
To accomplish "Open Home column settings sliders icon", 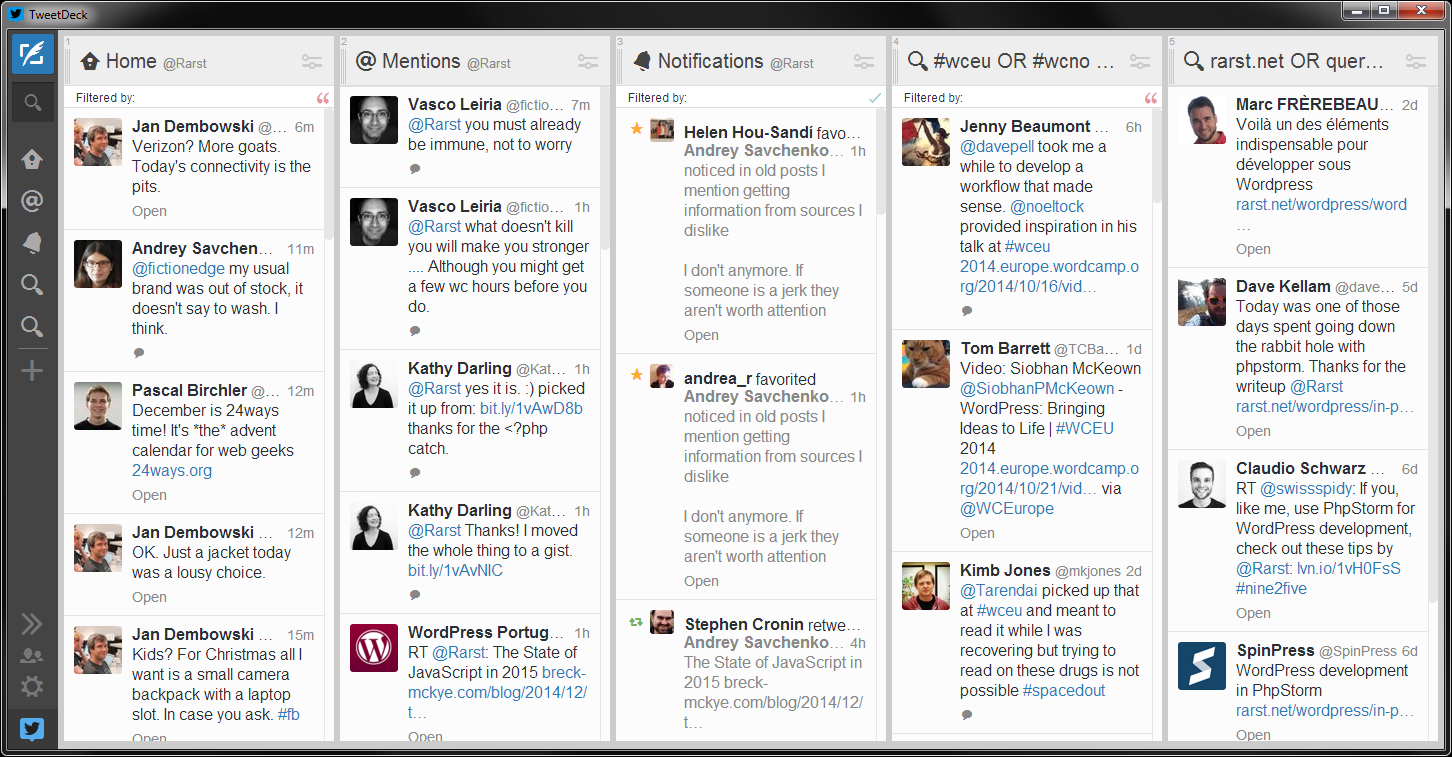I will coord(312,62).
